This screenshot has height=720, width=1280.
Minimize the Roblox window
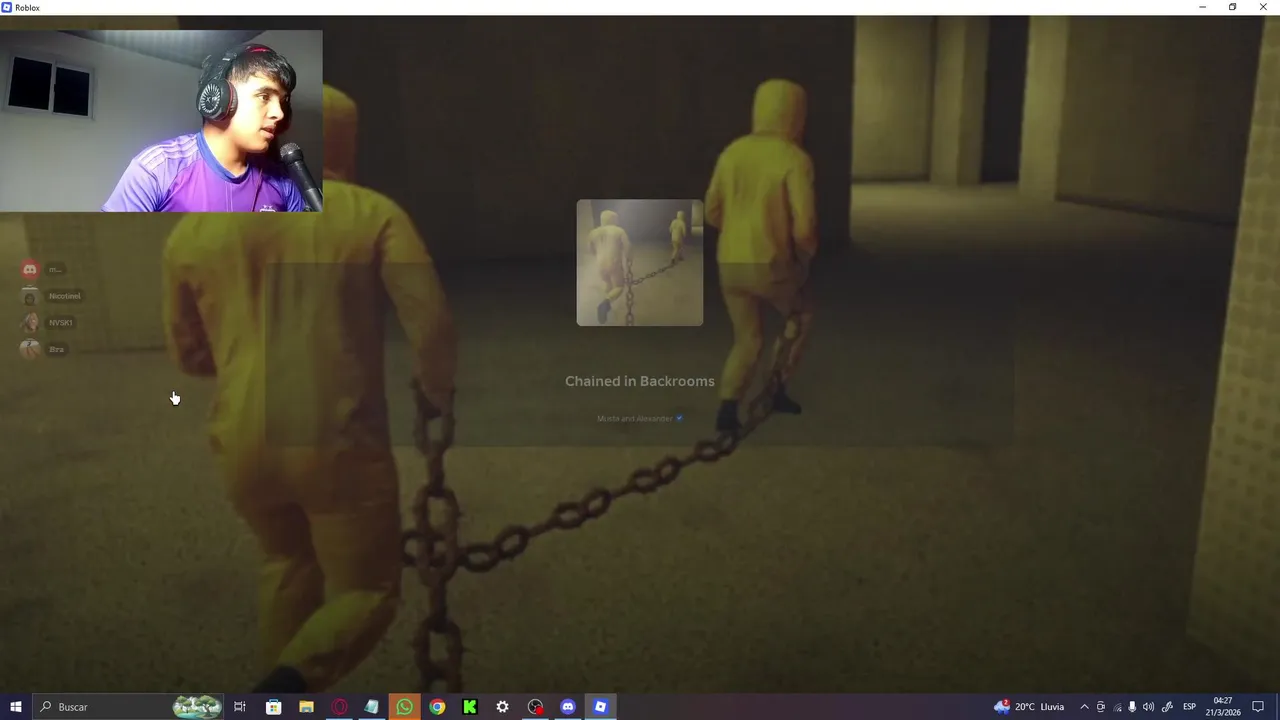point(1202,7)
